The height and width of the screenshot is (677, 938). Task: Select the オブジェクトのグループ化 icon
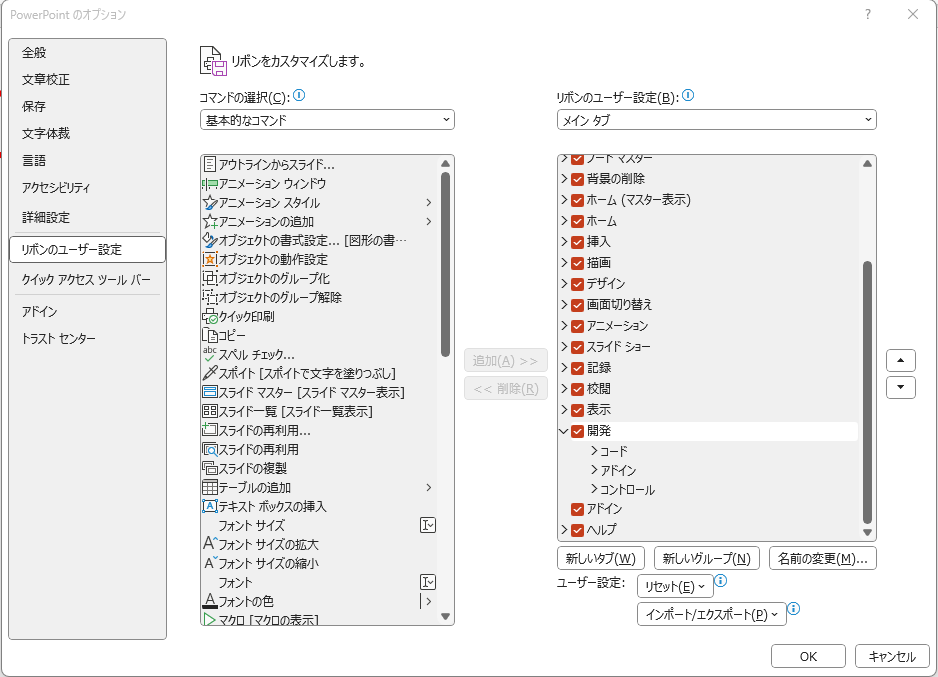click(x=210, y=278)
